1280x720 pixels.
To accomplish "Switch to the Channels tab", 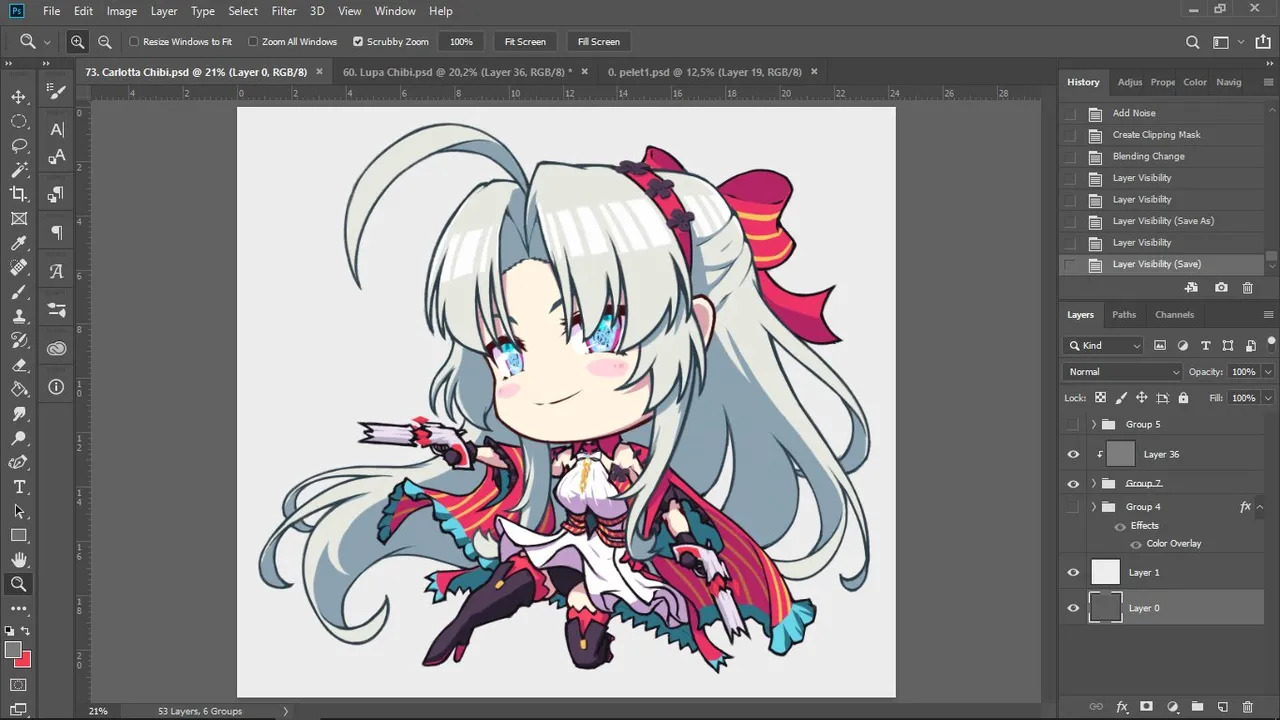I will coord(1175,315).
